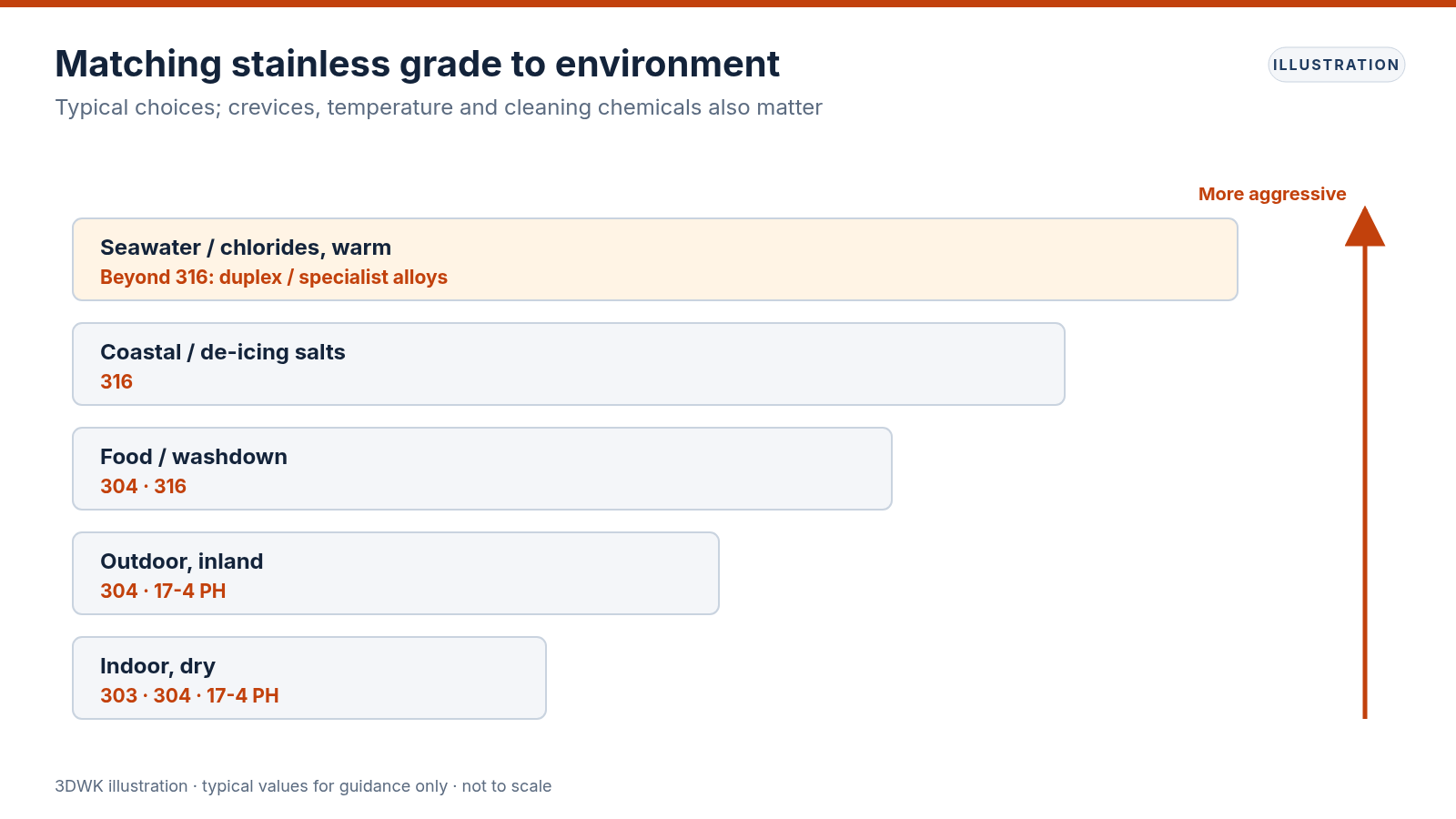Screen dimensions: 1456x819
Task: Click 303 · 304 · 17-4 PH grades
Action: (x=189, y=696)
